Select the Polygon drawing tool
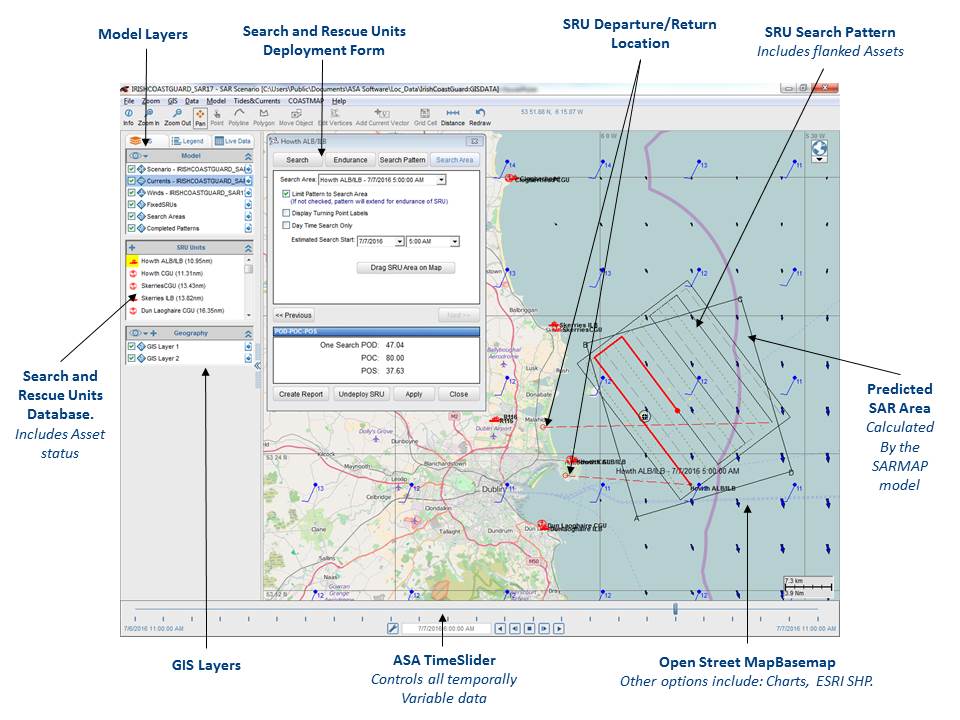This screenshot has height=720, width=960. (x=264, y=118)
